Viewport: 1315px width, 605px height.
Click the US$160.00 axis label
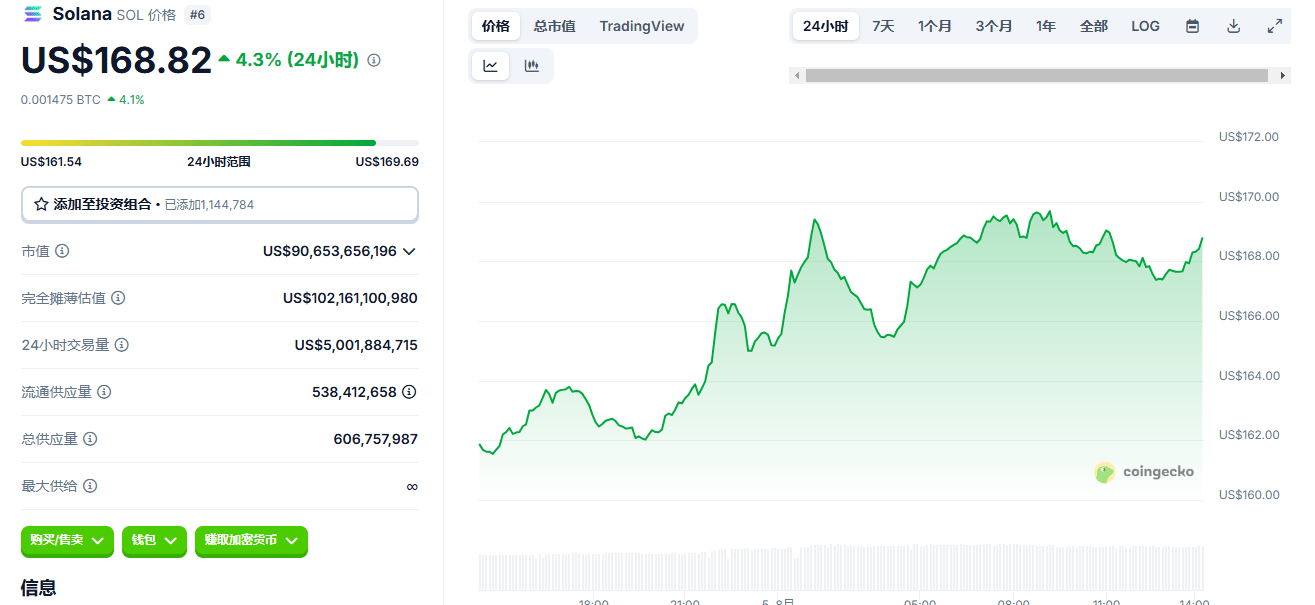(1249, 495)
